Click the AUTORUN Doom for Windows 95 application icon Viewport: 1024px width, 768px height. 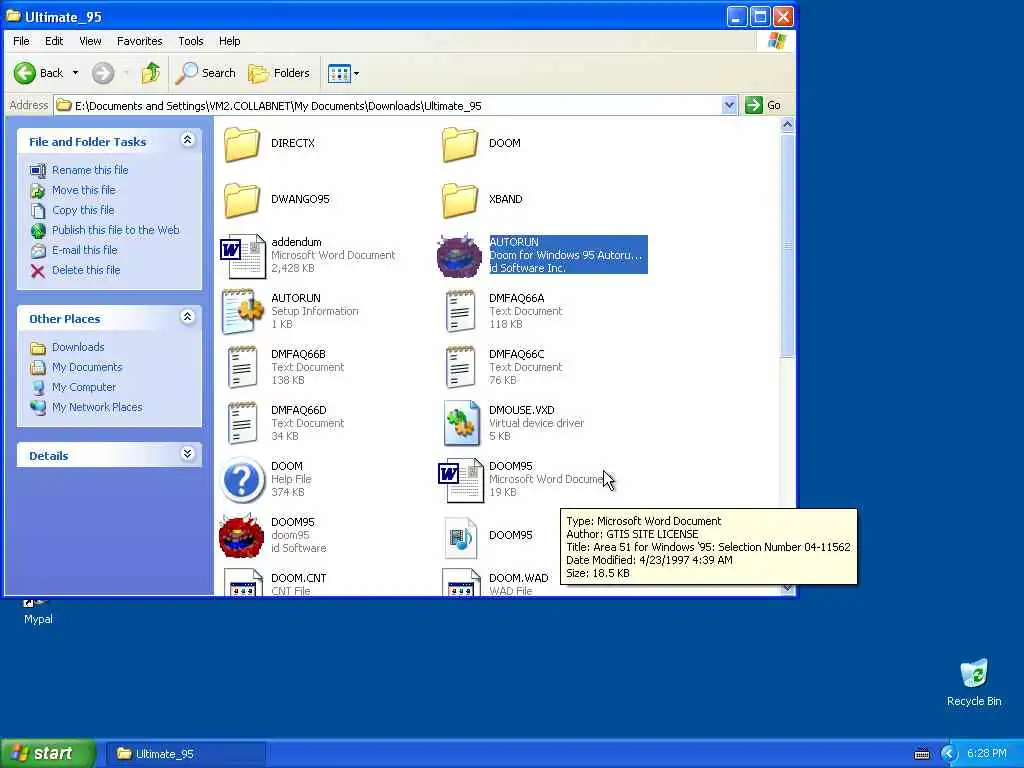point(460,255)
